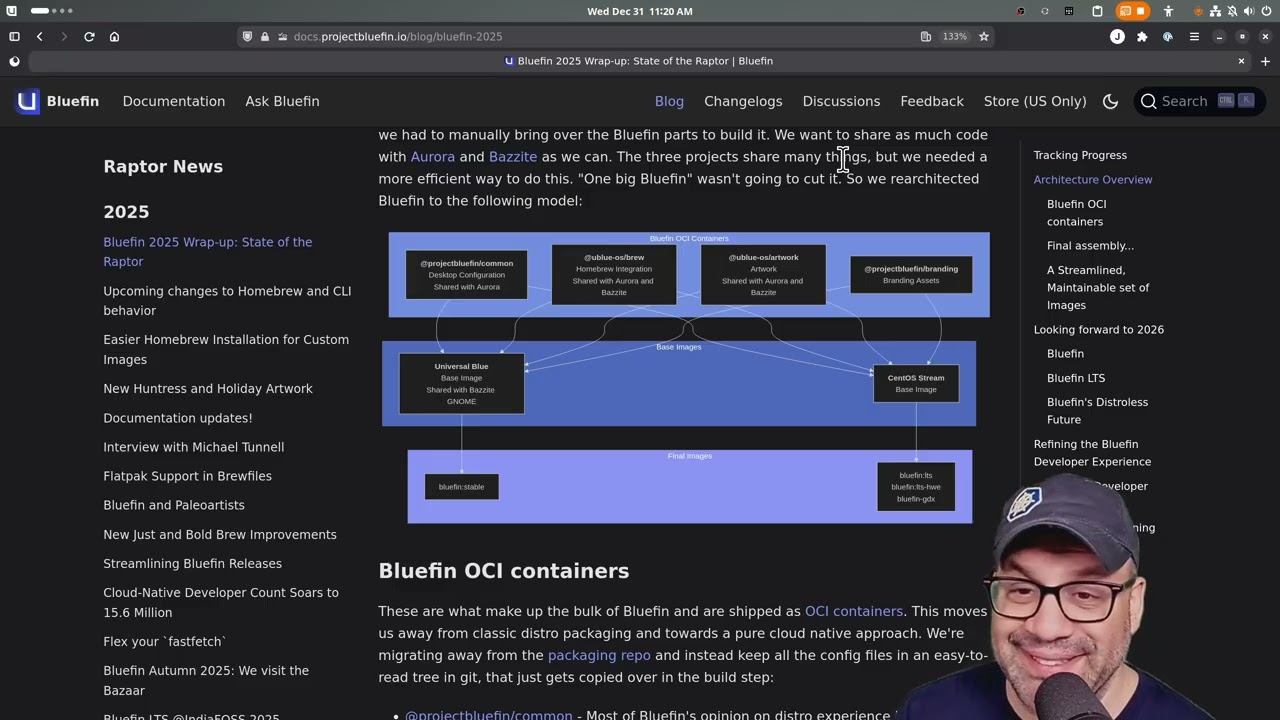Reset the 133% zoom level indicator

tap(954, 37)
